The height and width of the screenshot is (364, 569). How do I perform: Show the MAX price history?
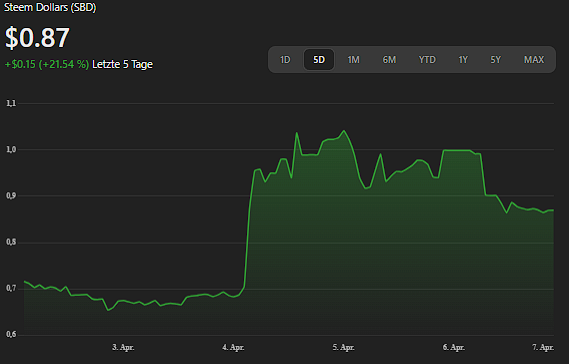(x=534, y=60)
